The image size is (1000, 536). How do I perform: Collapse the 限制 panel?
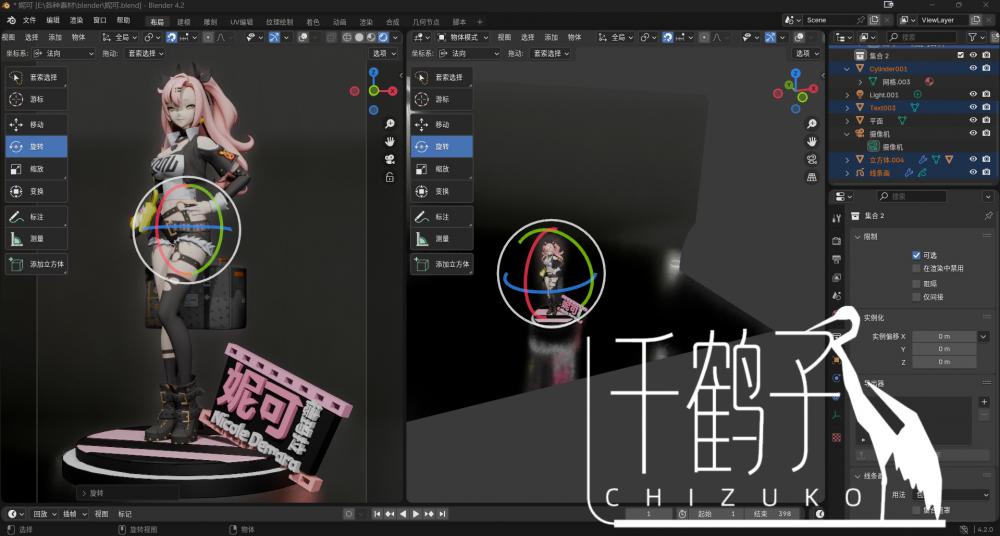click(858, 237)
